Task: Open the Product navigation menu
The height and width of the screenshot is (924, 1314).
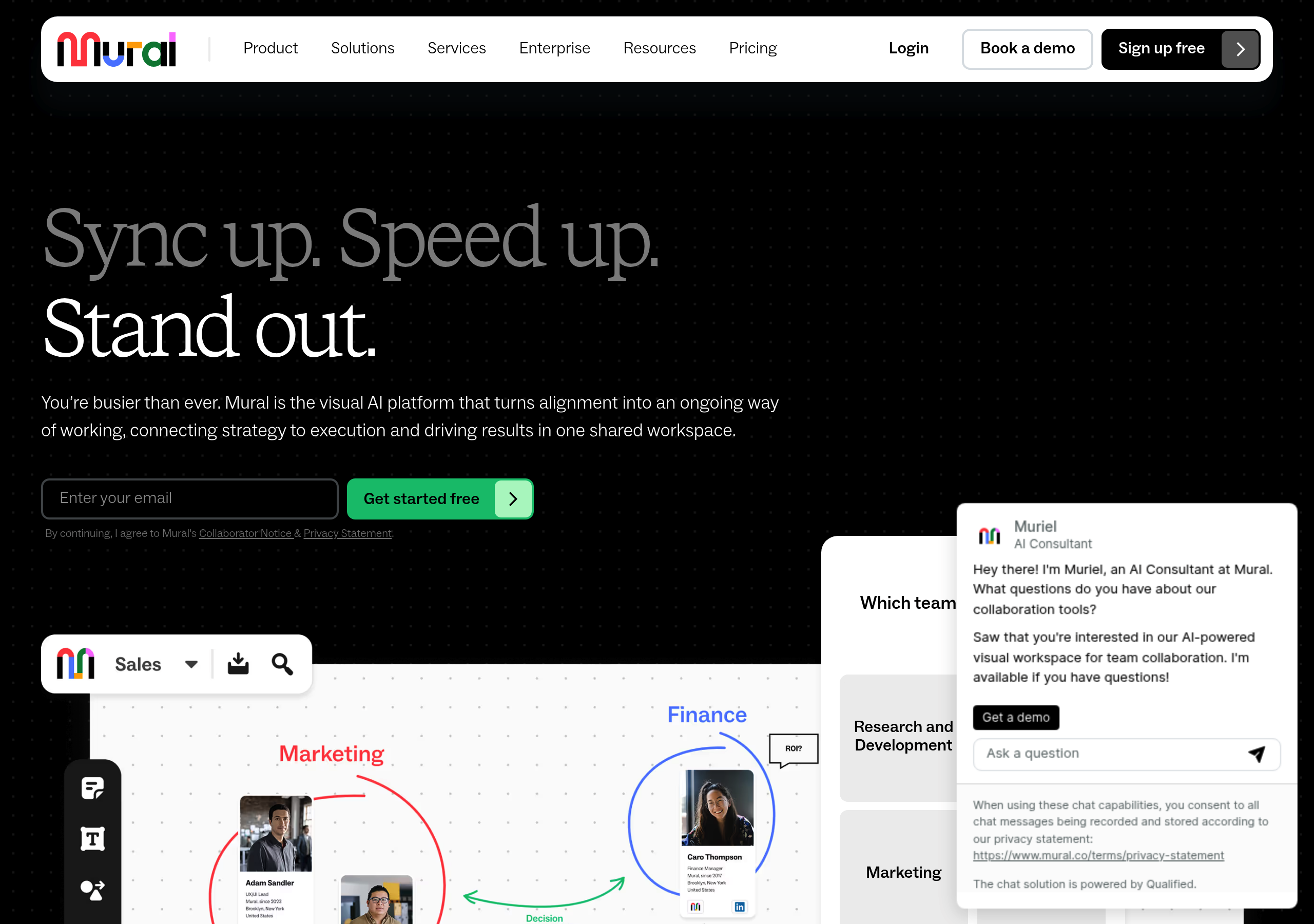Action: point(270,48)
